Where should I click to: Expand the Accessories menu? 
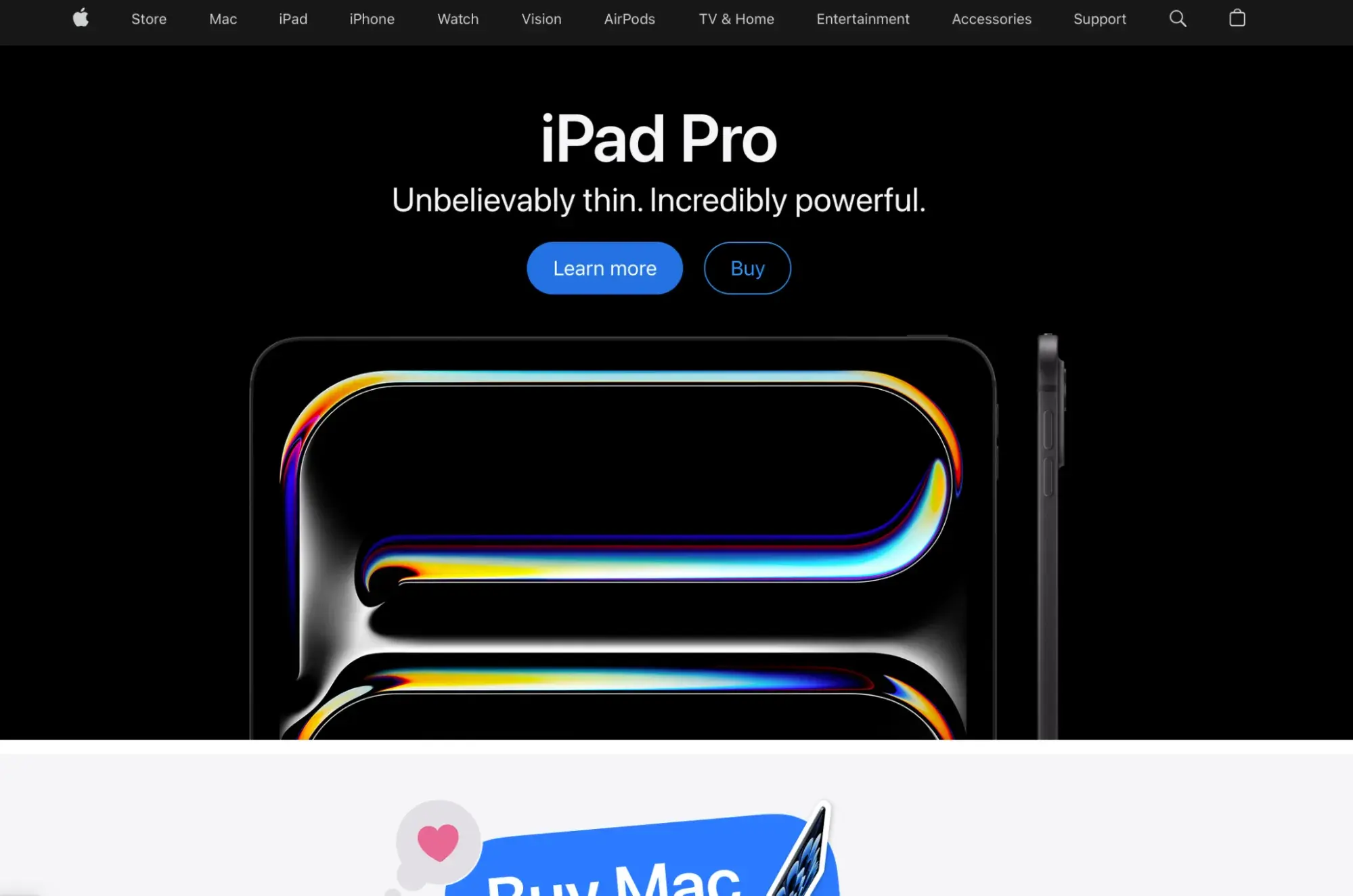click(x=991, y=18)
